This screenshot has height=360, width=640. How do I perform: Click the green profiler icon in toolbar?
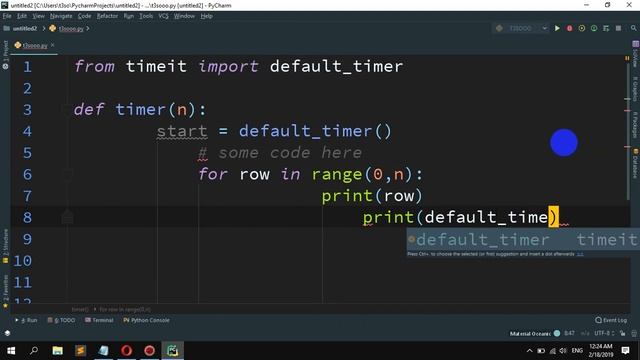(x=594, y=28)
